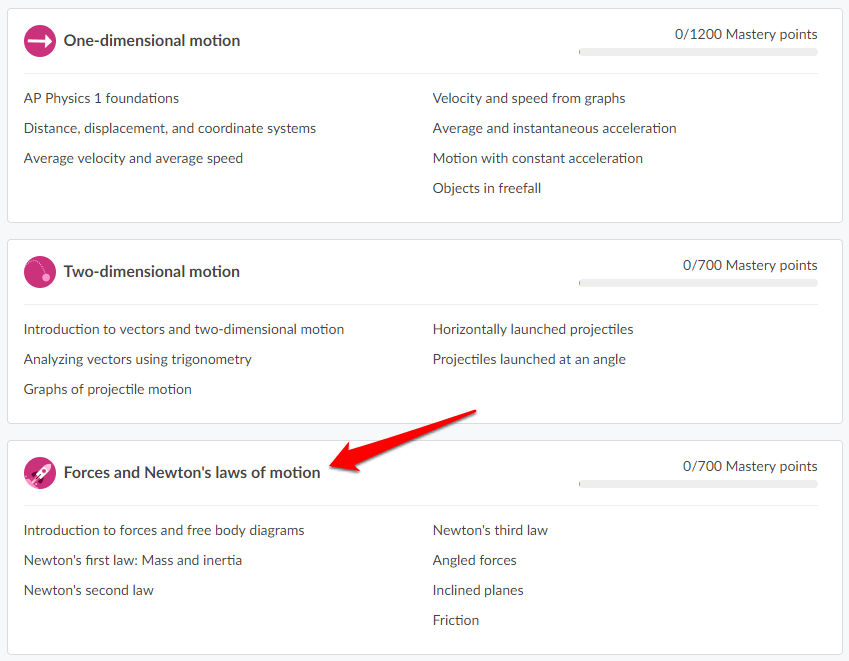The width and height of the screenshot is (849, 661).
Task: Open AP Physics 1 foundations lesson
Action: 101,99
